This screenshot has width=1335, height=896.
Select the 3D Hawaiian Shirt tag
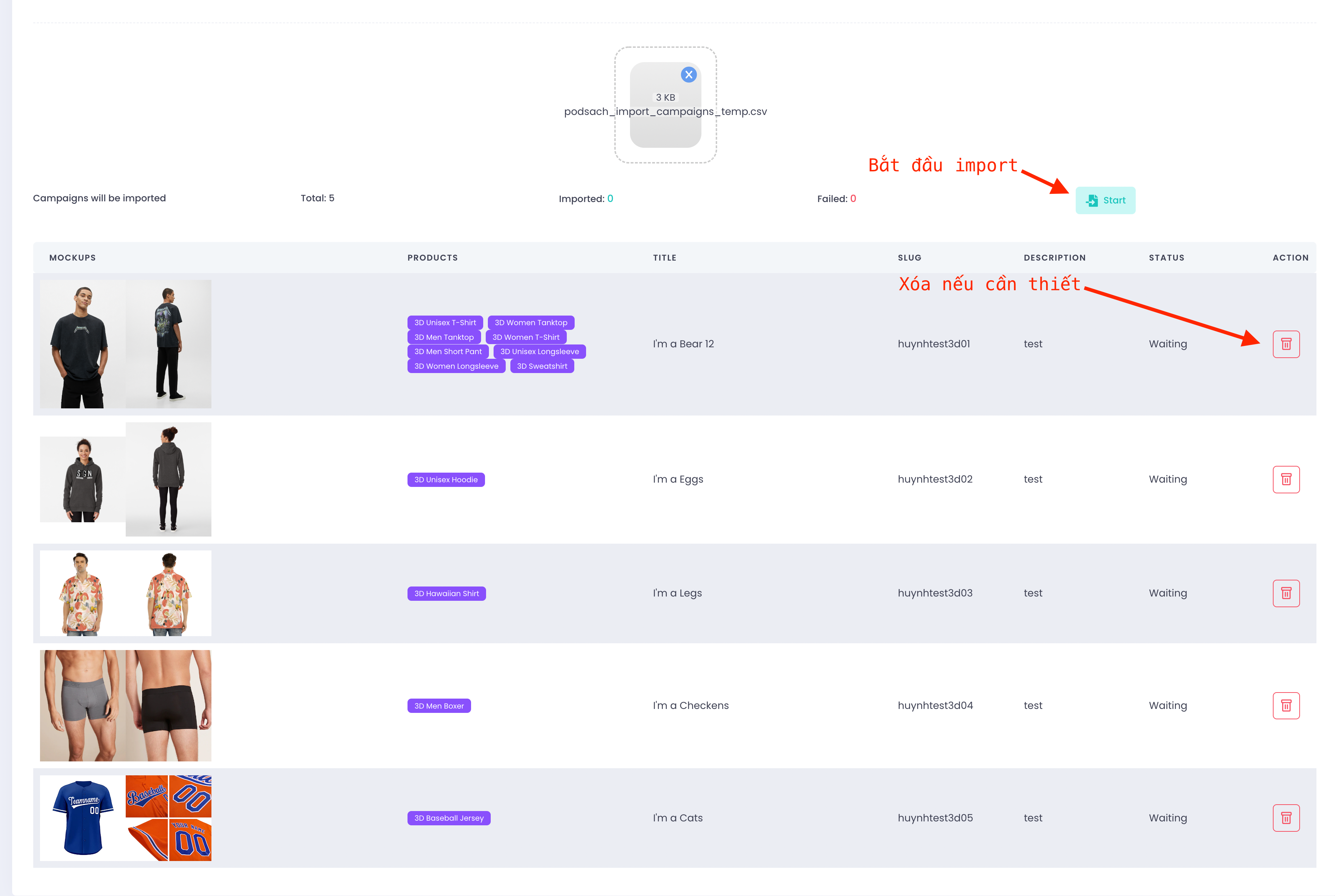[x=446, y=594]
